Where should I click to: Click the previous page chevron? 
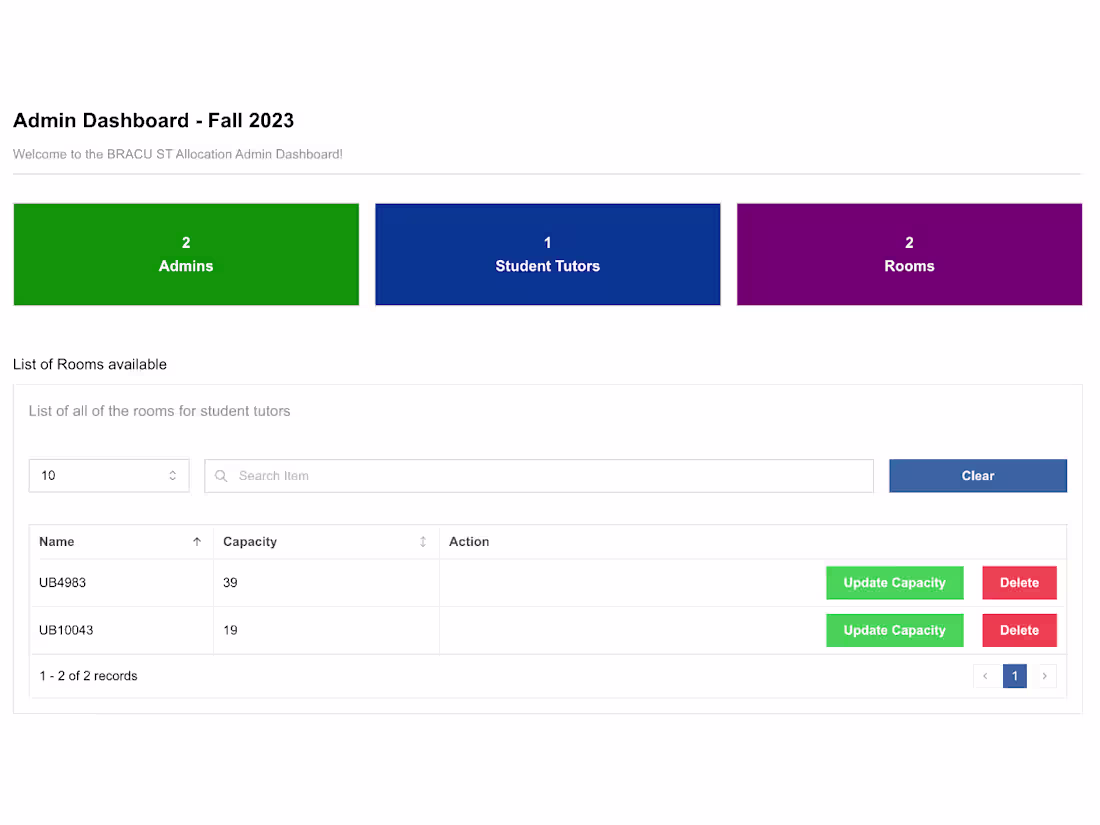tap(985, 676)
